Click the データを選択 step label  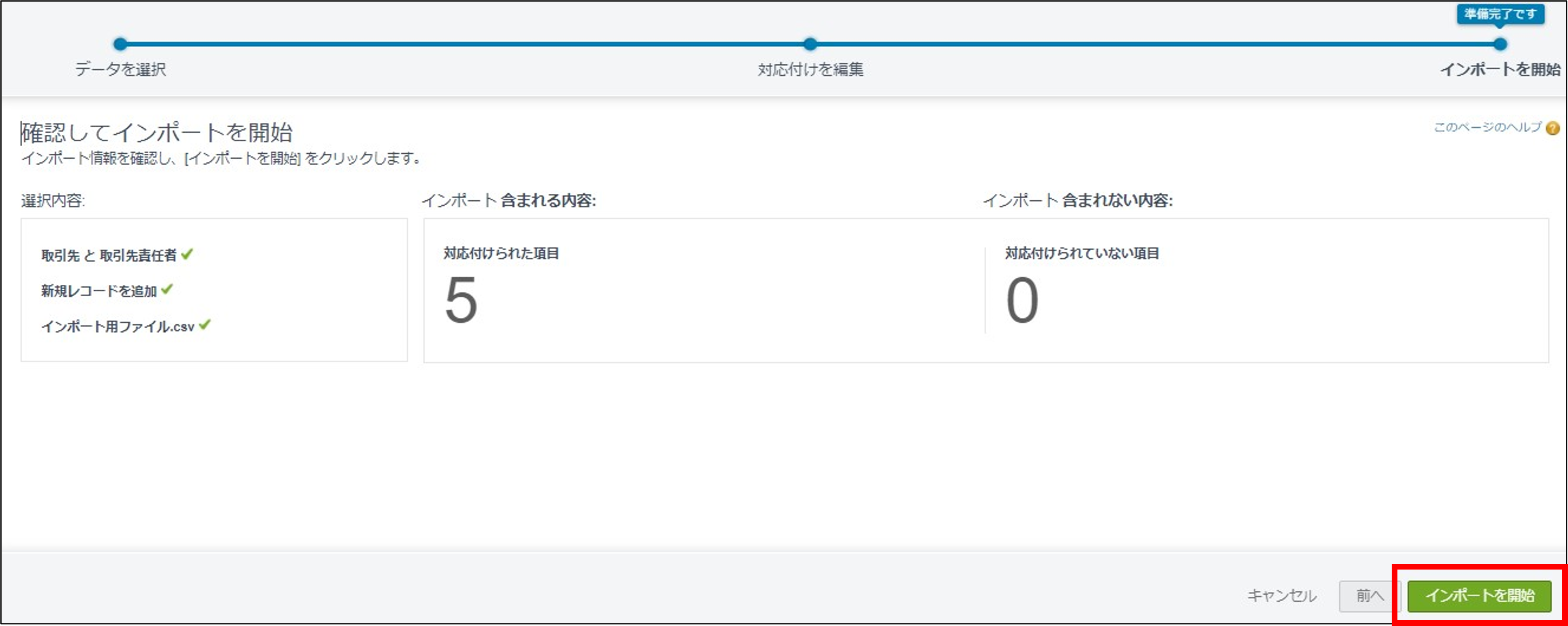(121, 69)
